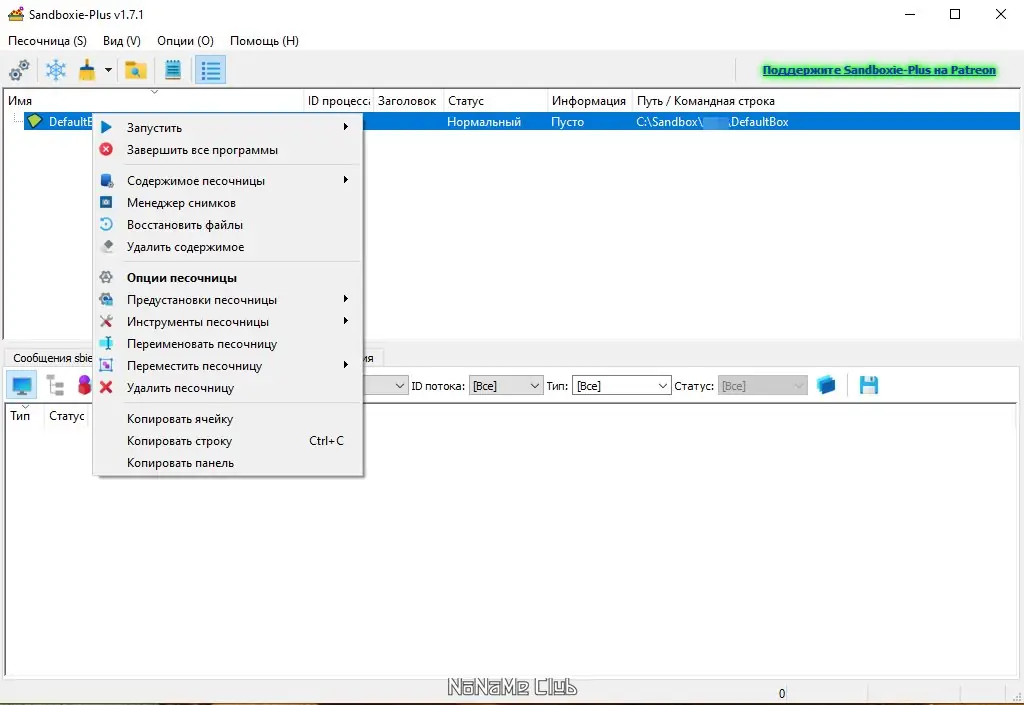Open the Опции (O) menu
The width and height of the screenshot is (1024, 705).
point(185,40)
